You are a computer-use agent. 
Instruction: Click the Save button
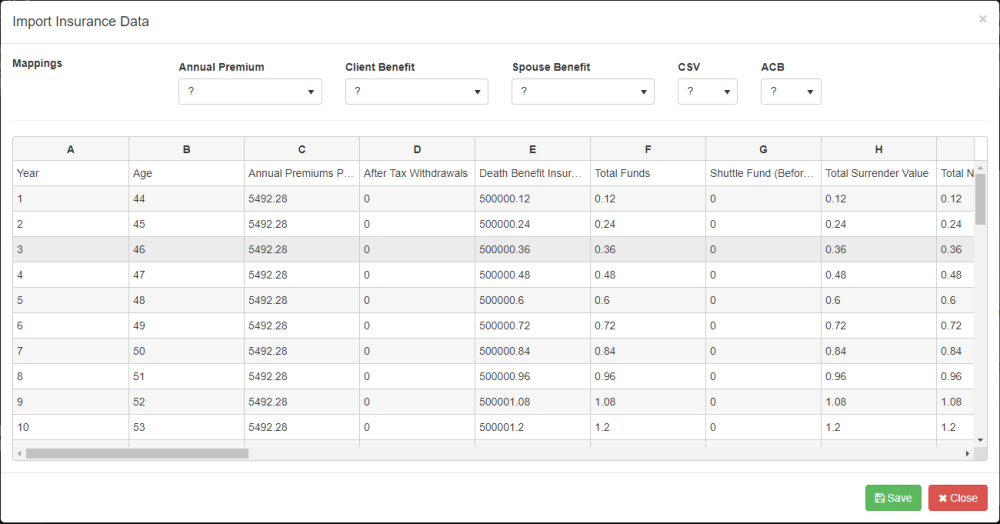tap(893, 498)
